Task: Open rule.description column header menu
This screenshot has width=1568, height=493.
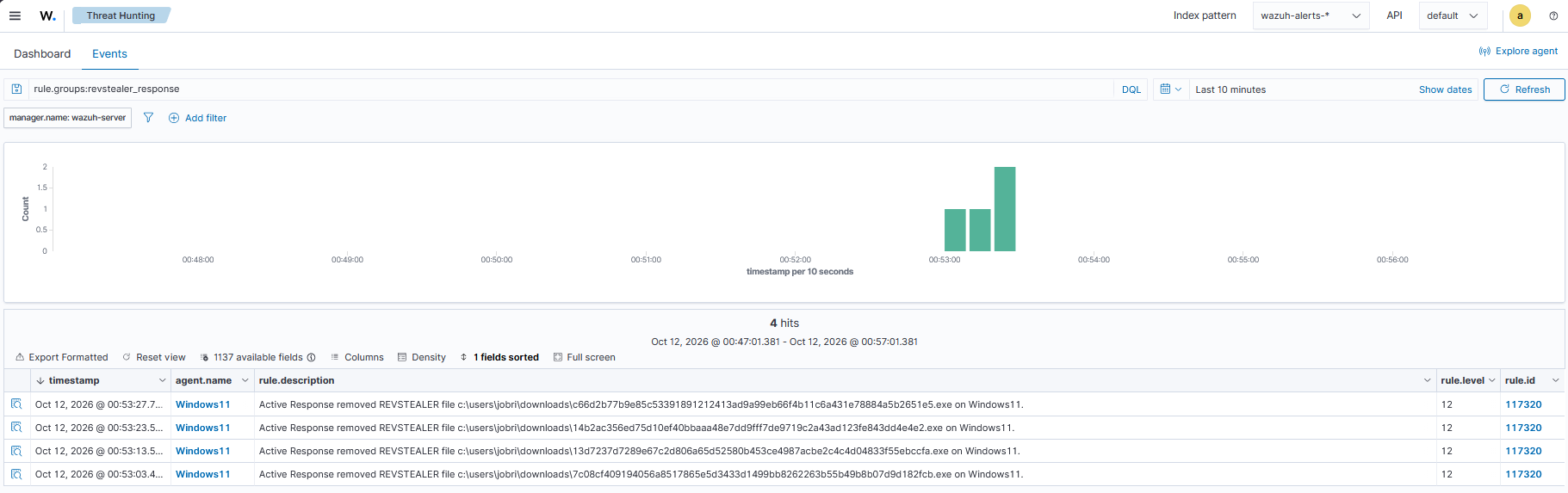Action: (x=1427, y=380)
